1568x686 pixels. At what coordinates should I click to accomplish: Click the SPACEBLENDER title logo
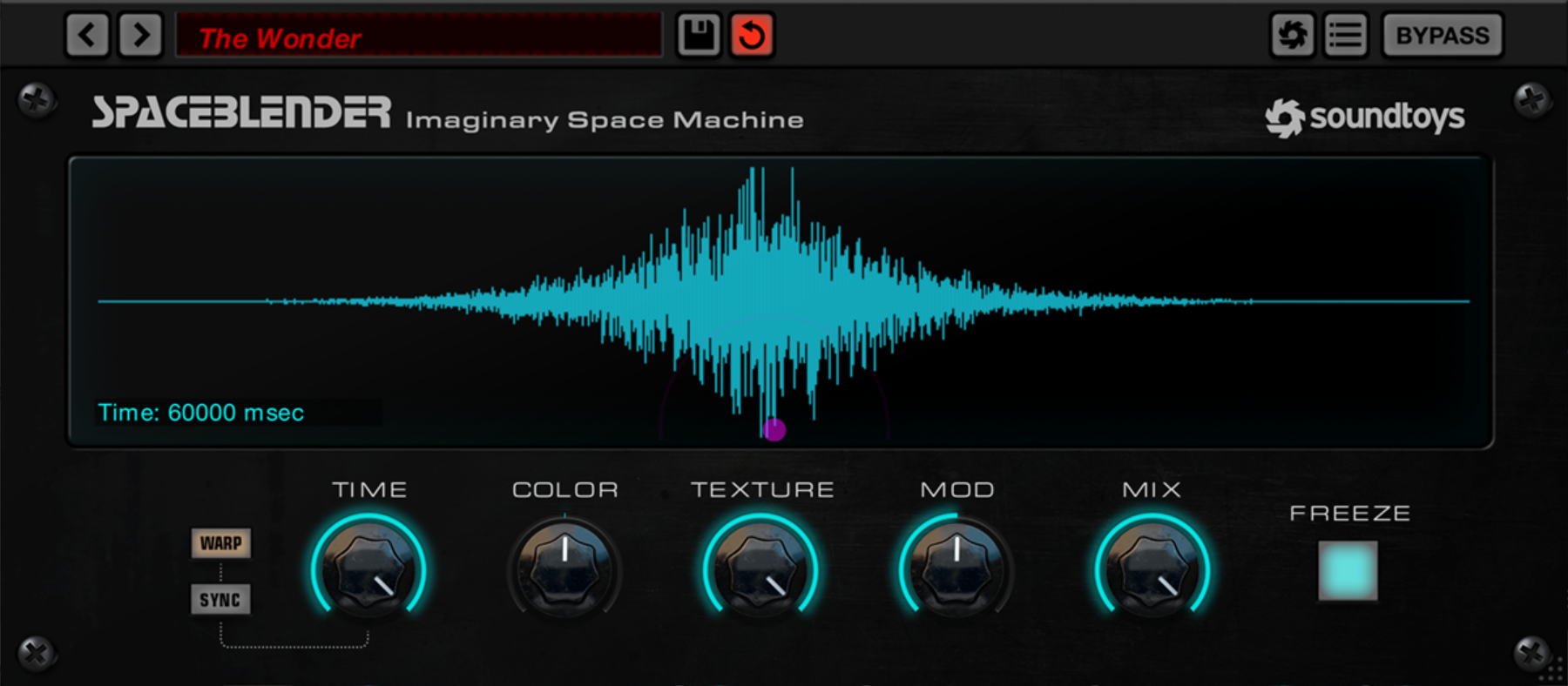pyautogui.click(x=241, y=112)
